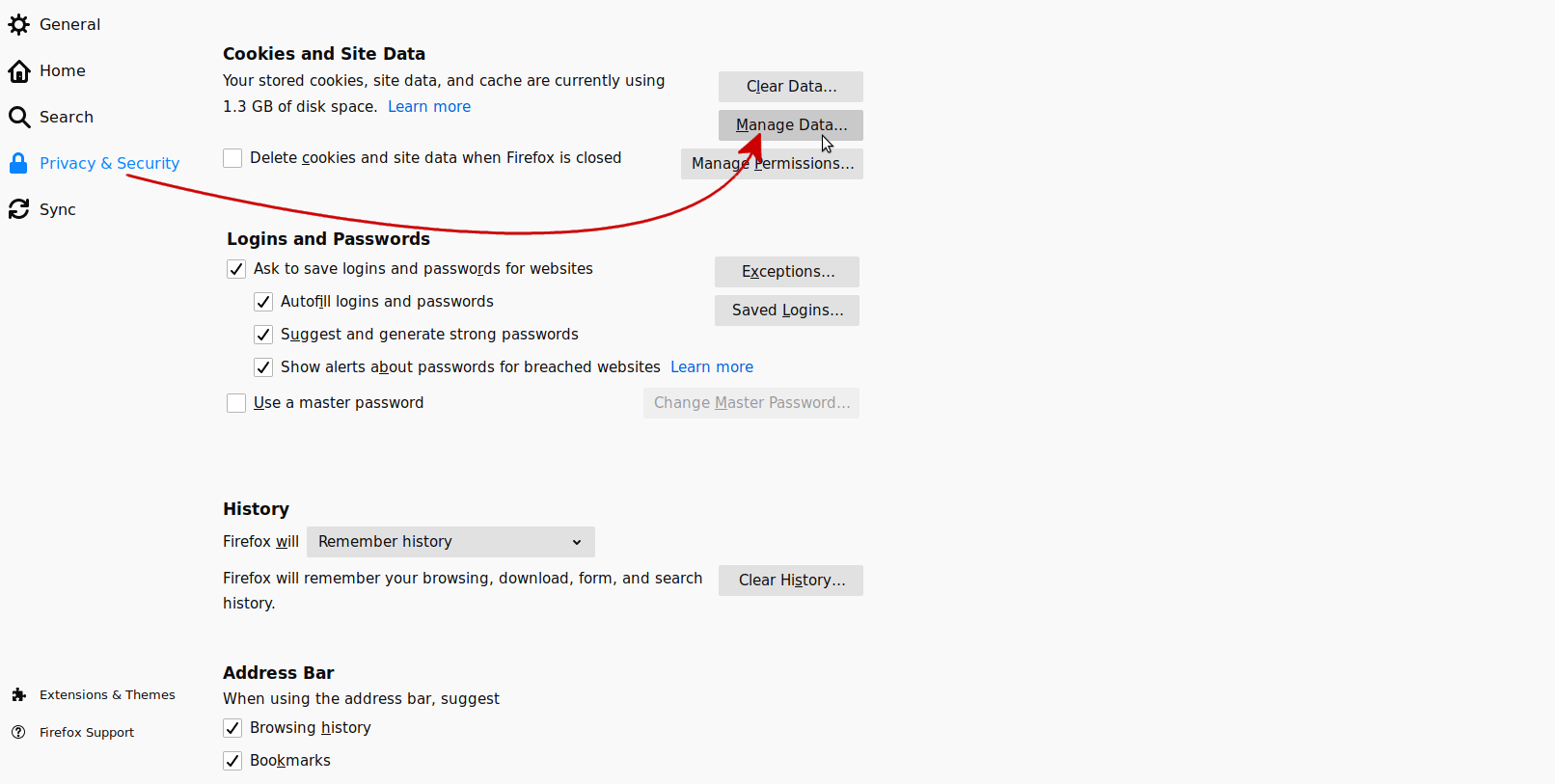Viewport: 1555px width, 784px height.
Task: Click the Privacy & Security lock icon
Action: point(18,163)
